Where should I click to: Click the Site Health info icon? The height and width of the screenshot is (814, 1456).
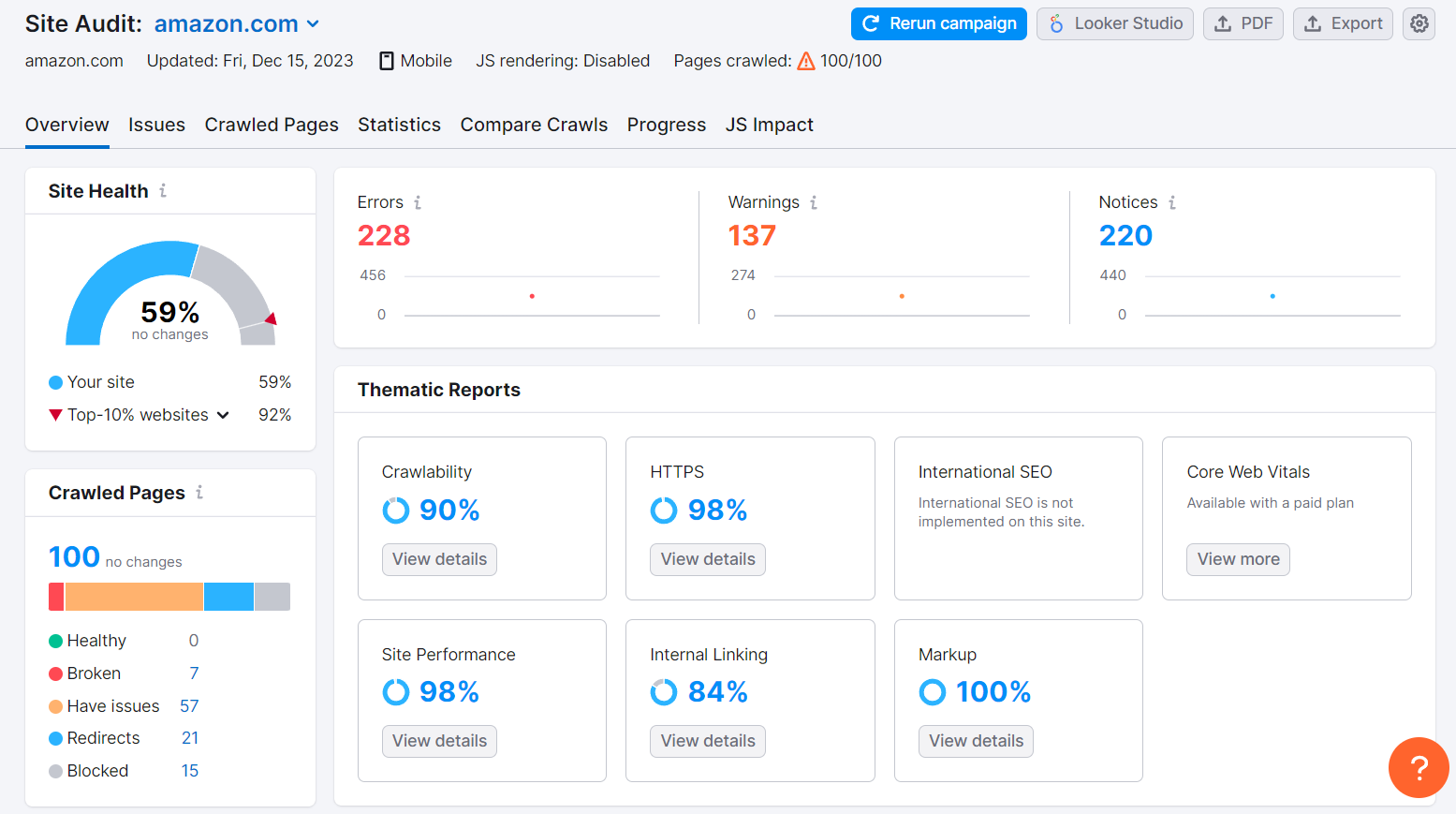click(163, 190)
